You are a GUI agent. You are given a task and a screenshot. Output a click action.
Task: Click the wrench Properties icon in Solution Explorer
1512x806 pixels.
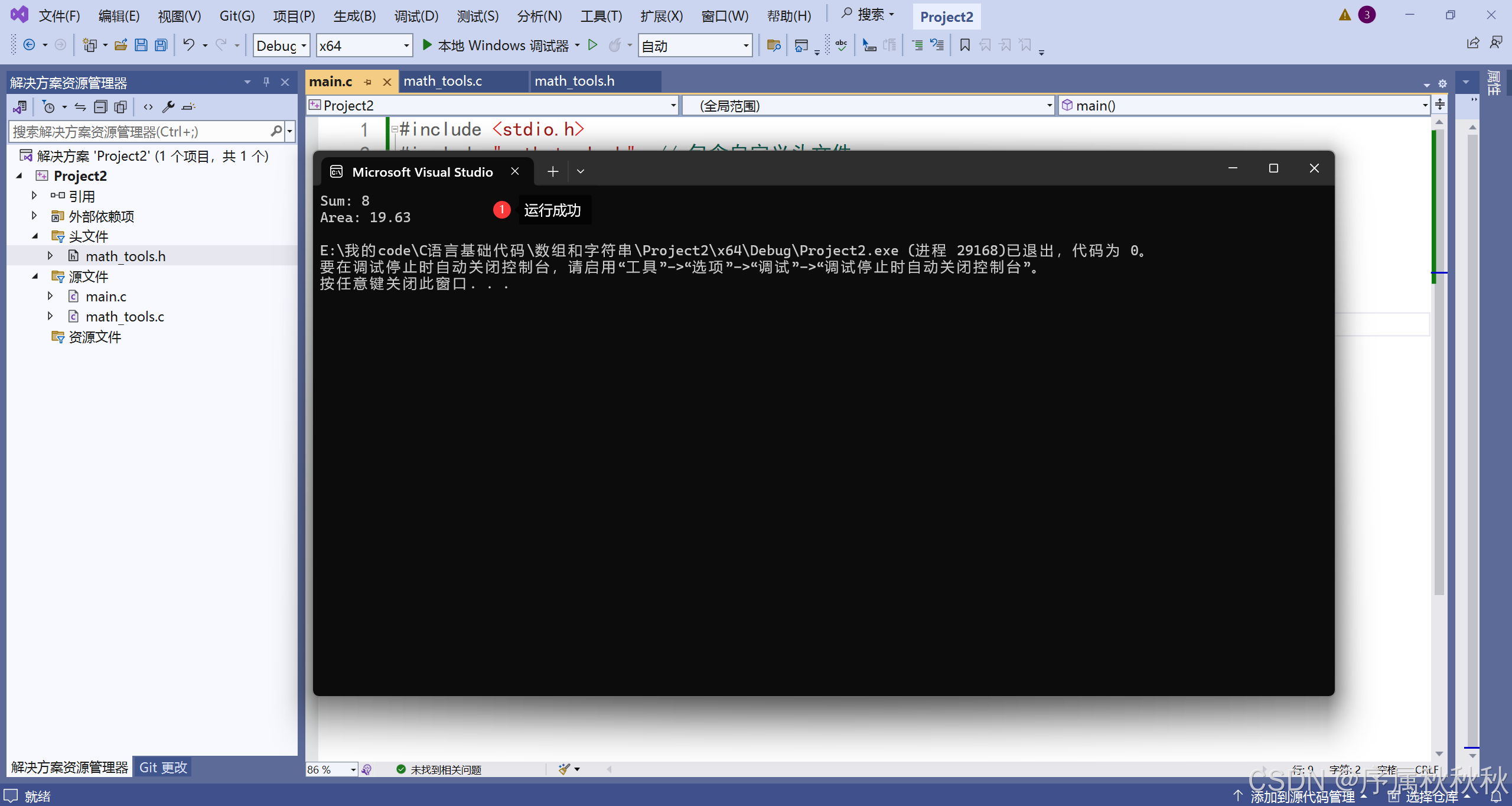click(x=168, y=107)
